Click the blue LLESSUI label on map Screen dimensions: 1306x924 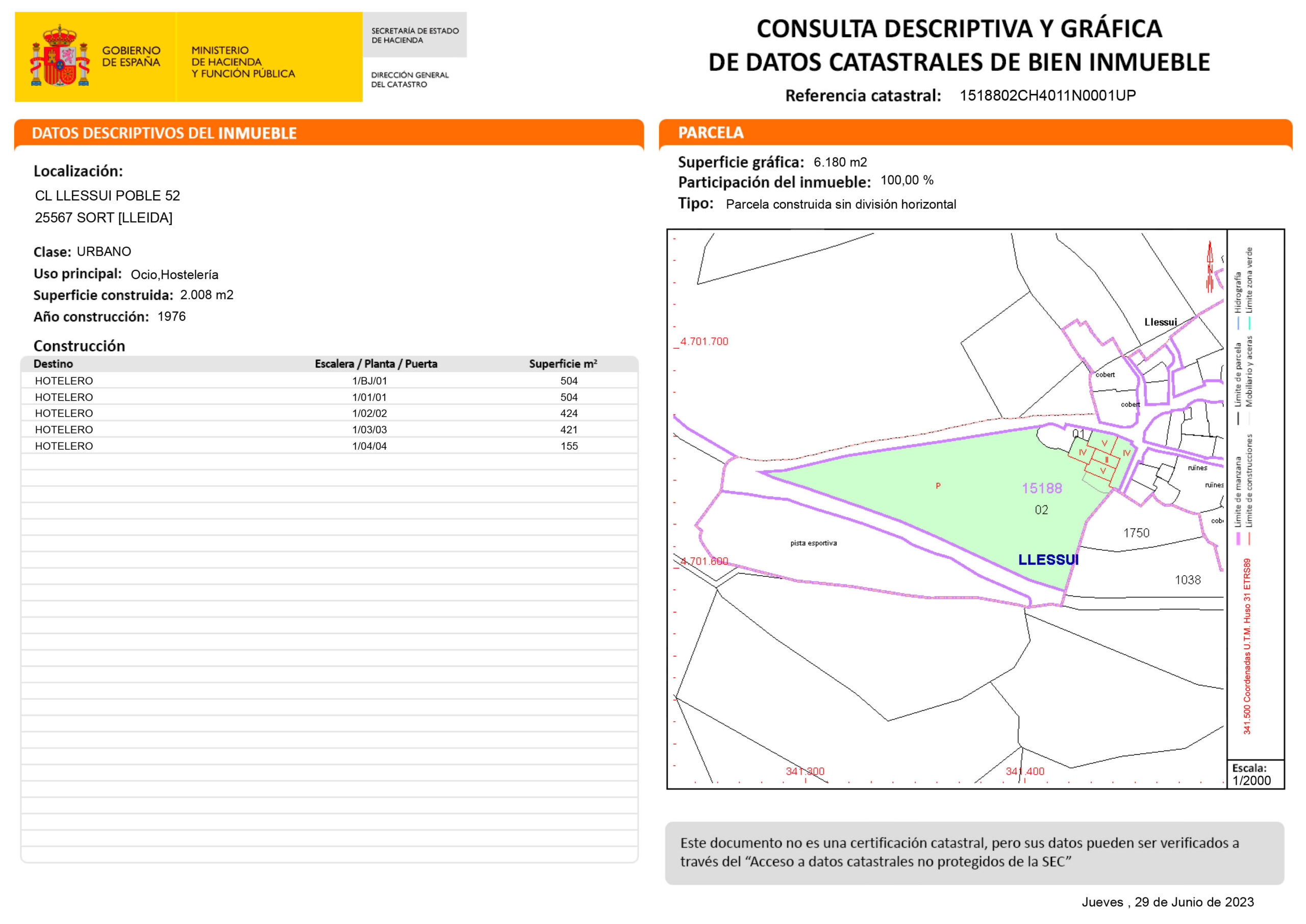(1048, 560)
